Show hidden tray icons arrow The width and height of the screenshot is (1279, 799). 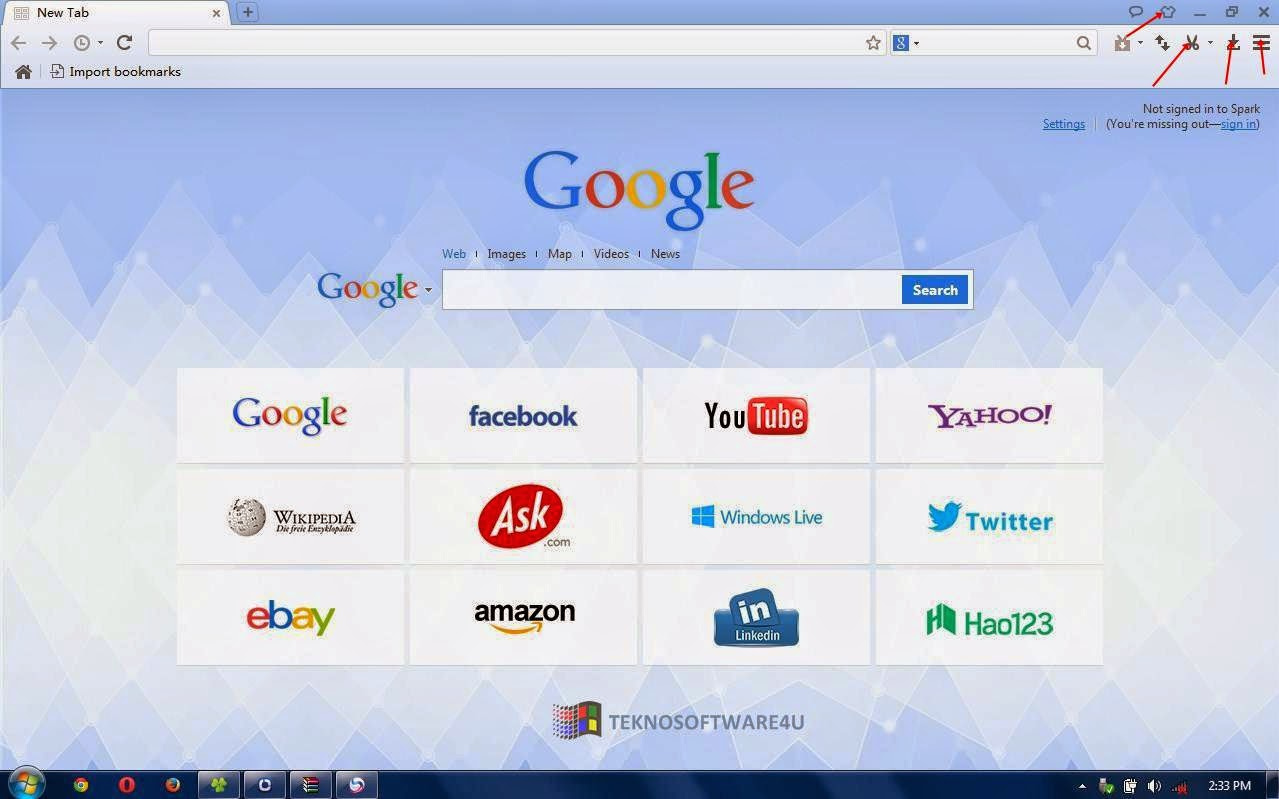(1082, 786)
